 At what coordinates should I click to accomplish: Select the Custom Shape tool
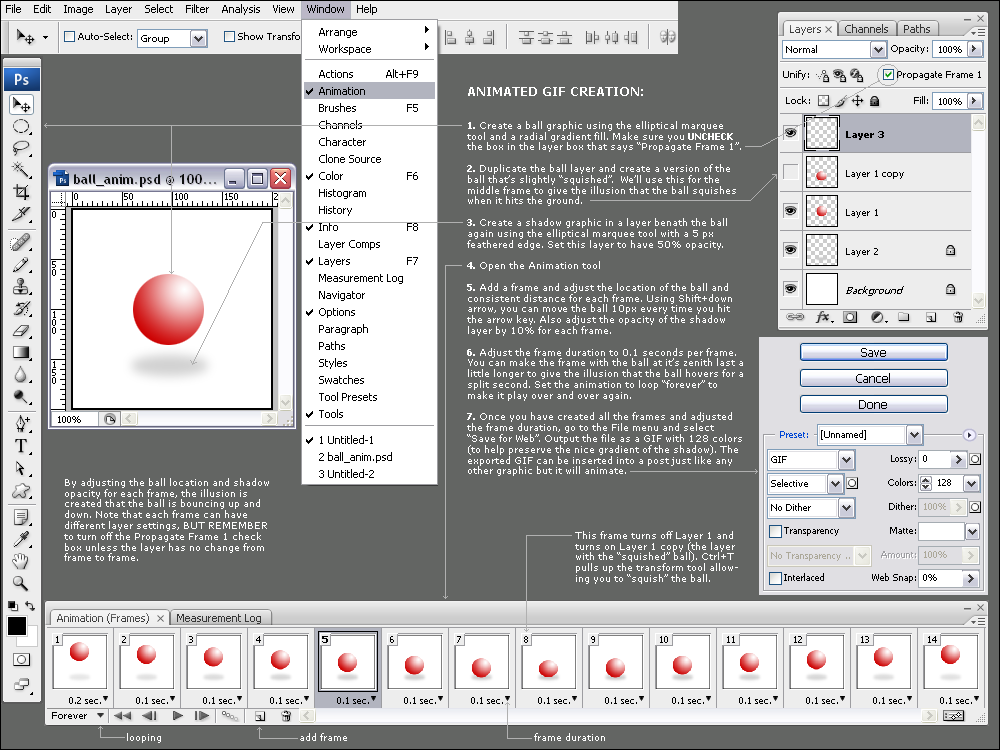click(x=22, y=490)
